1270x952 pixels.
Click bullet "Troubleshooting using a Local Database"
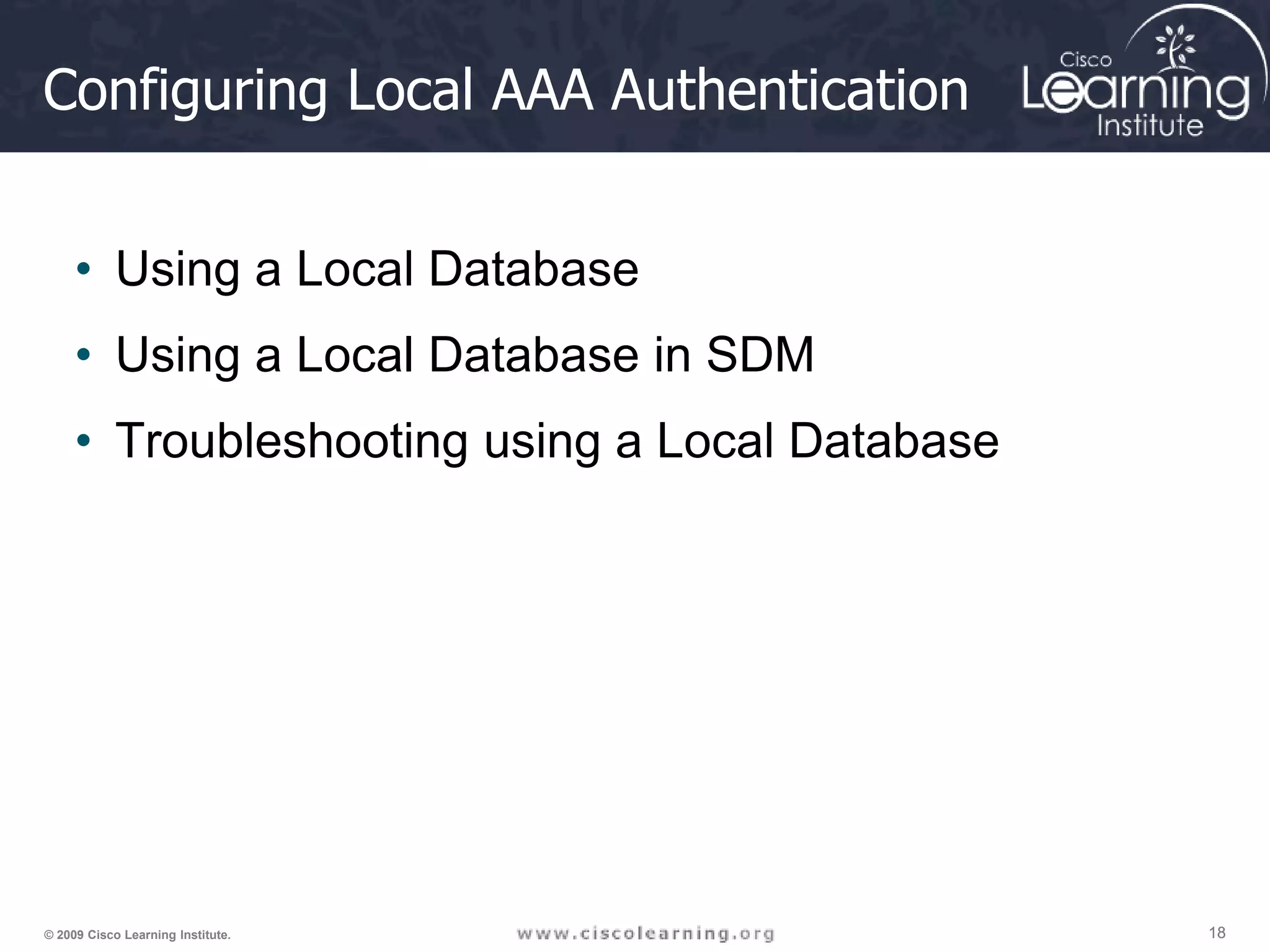(x=557, y=441)
